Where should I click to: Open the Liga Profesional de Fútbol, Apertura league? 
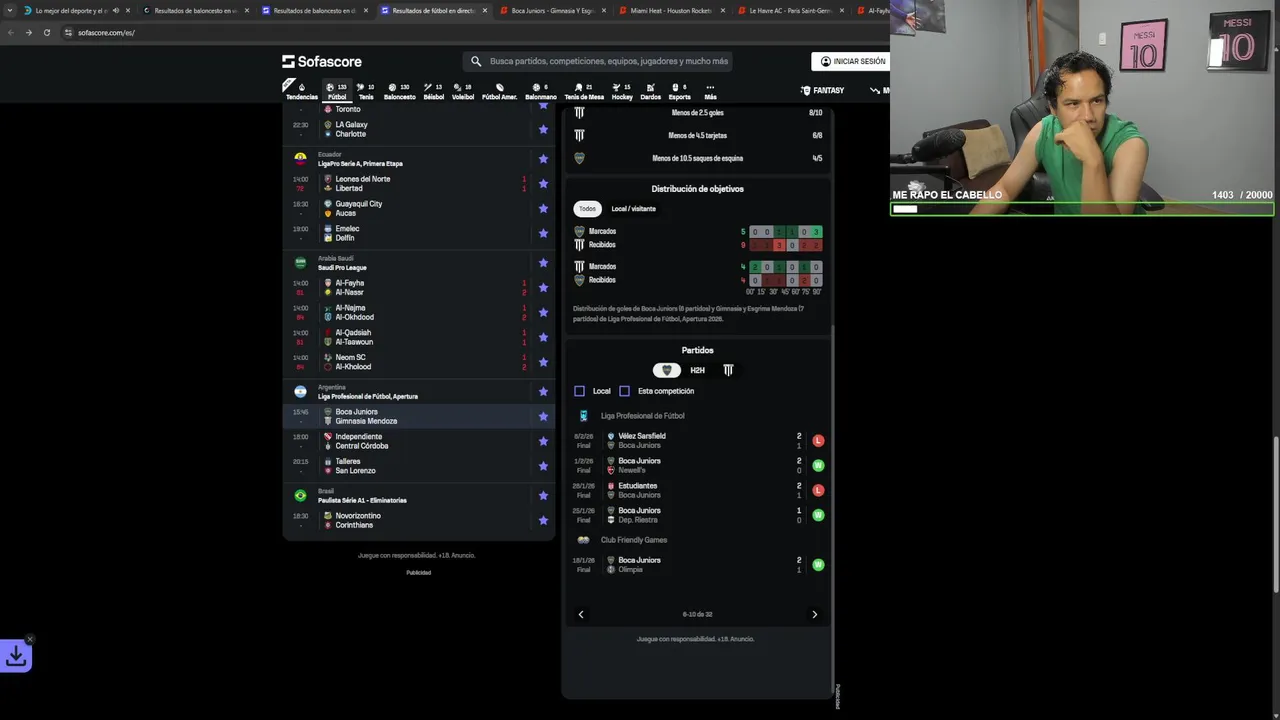(x=368, y=396)
